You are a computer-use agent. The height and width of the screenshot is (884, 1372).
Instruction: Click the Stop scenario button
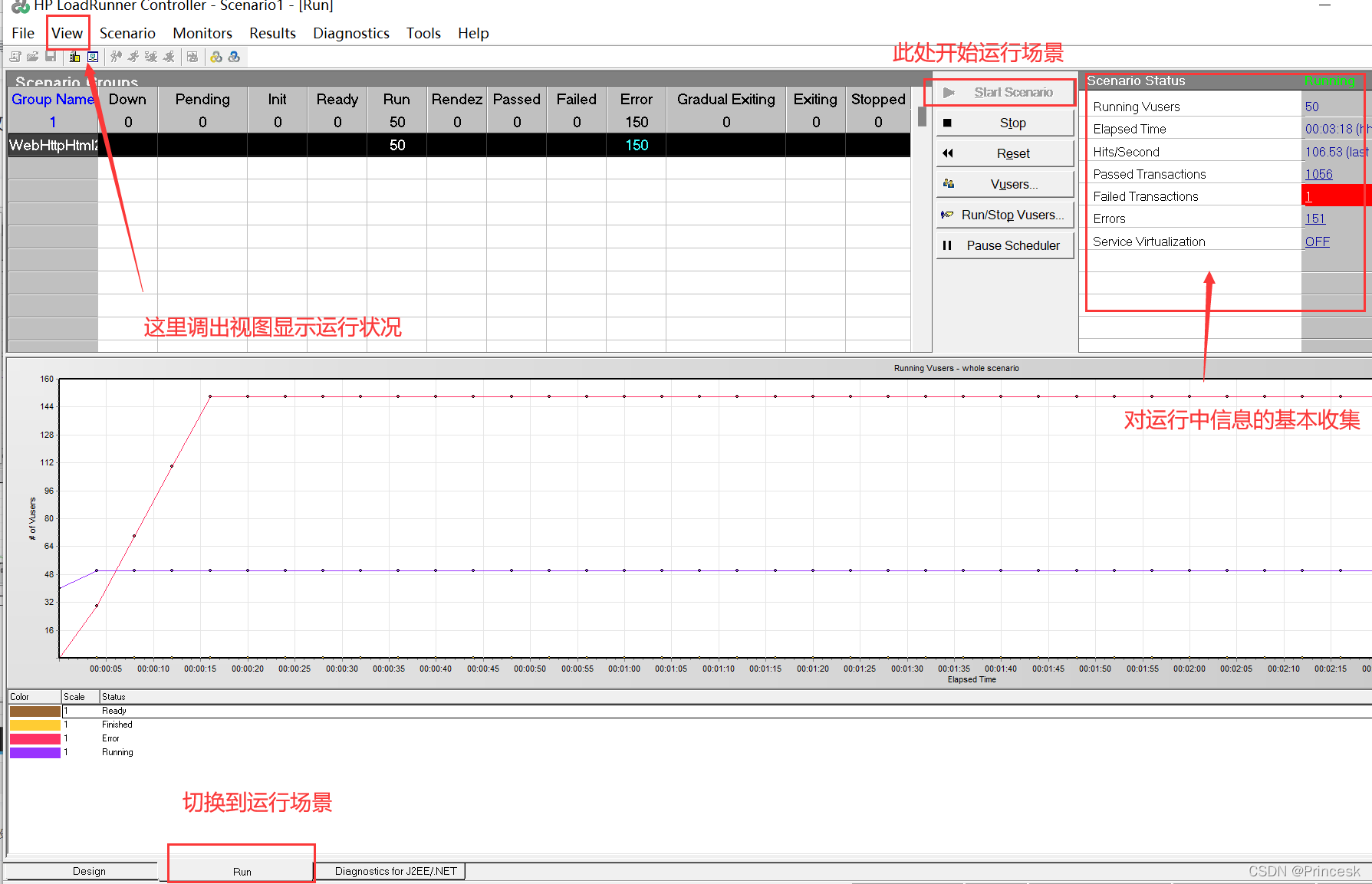(1005, 123)
